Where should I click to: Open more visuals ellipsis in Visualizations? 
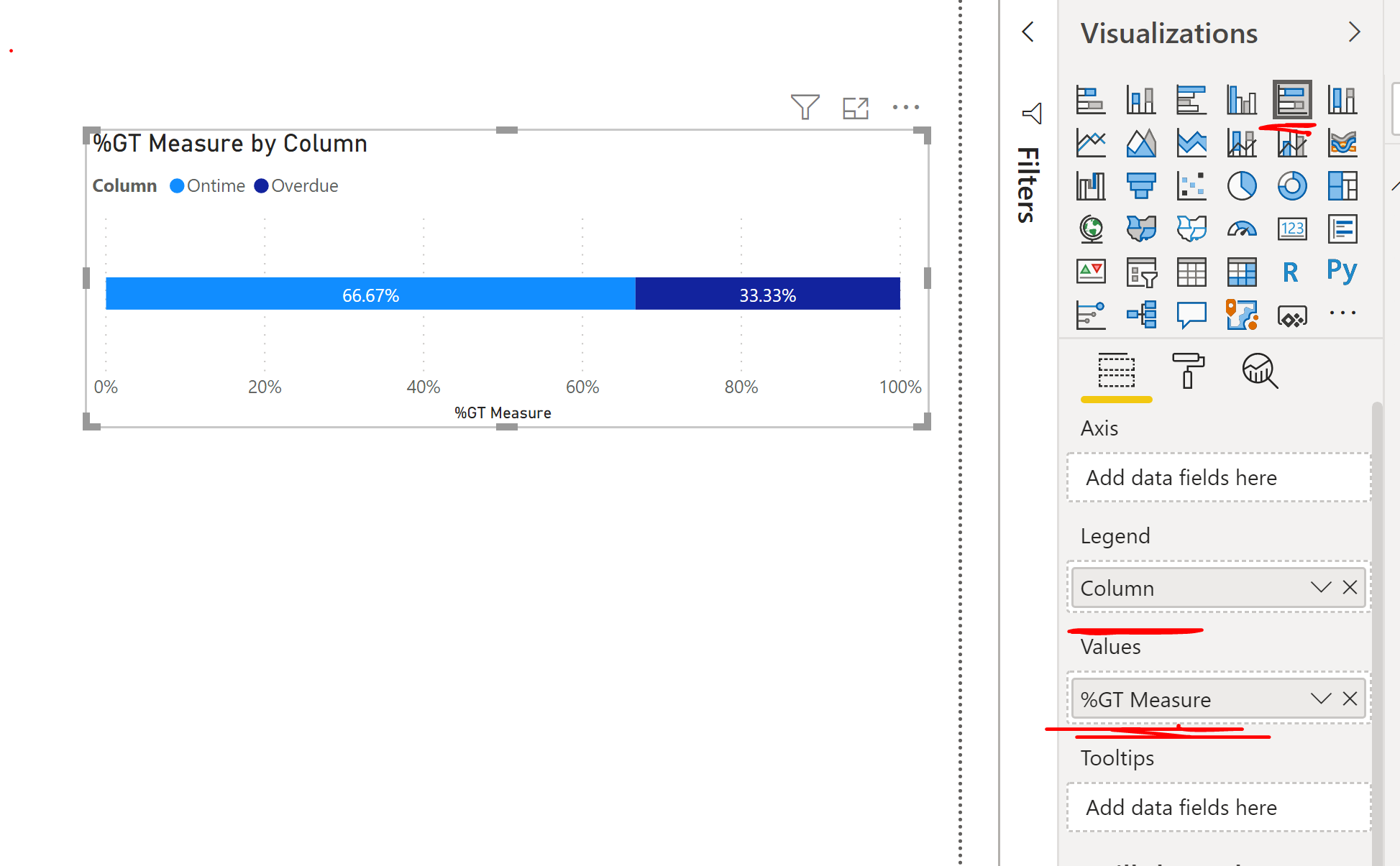(x=1342, y=313)
